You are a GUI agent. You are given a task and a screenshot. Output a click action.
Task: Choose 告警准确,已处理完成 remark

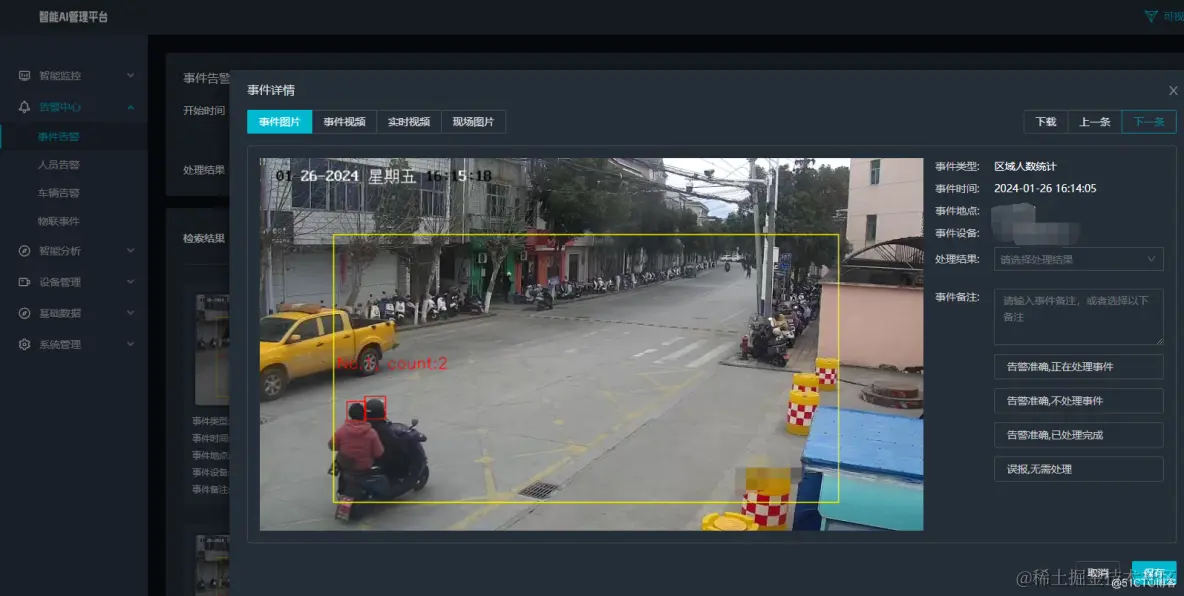tap(1078, 435)
